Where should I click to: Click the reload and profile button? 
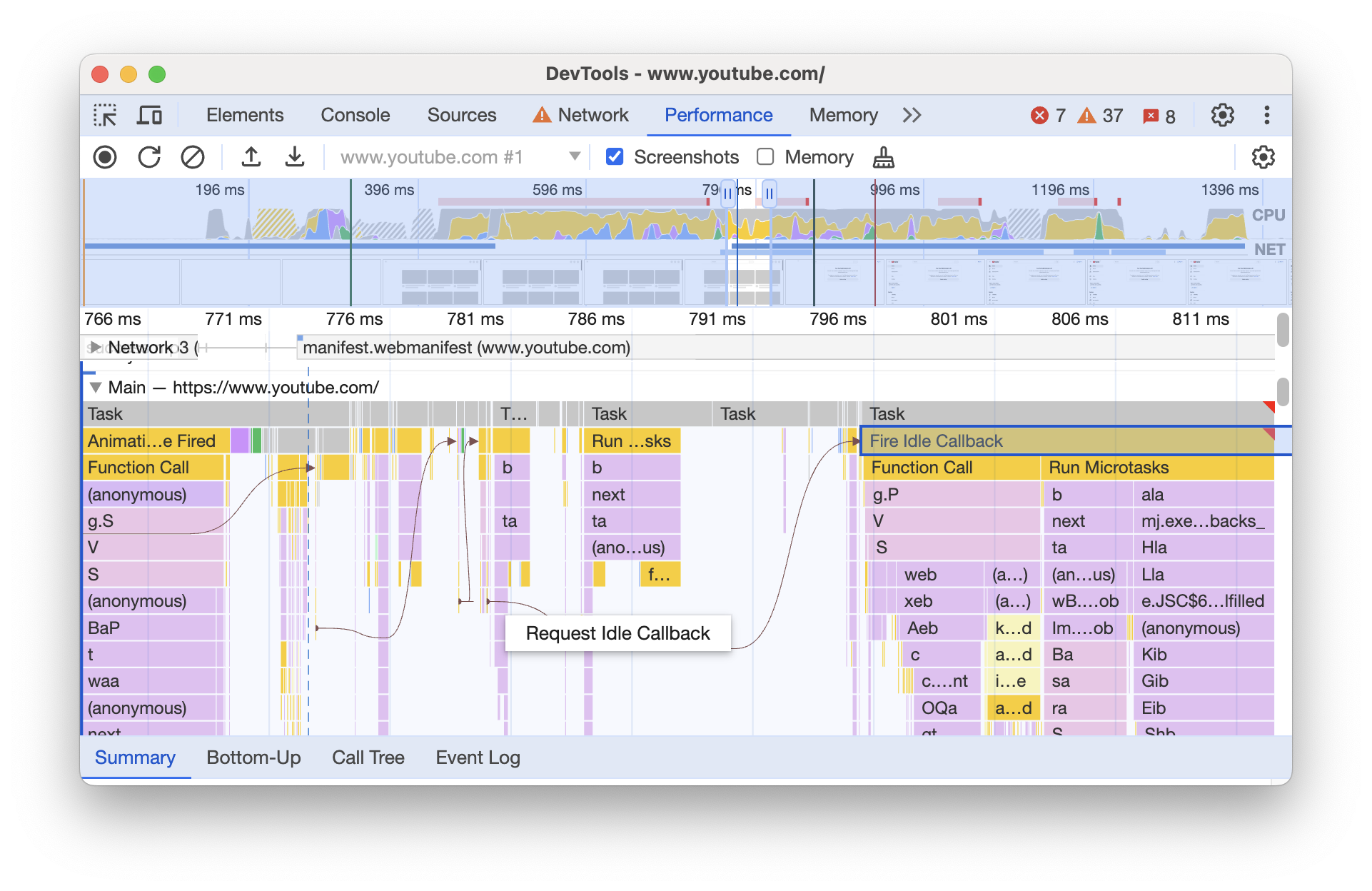(x=147, y=156)
